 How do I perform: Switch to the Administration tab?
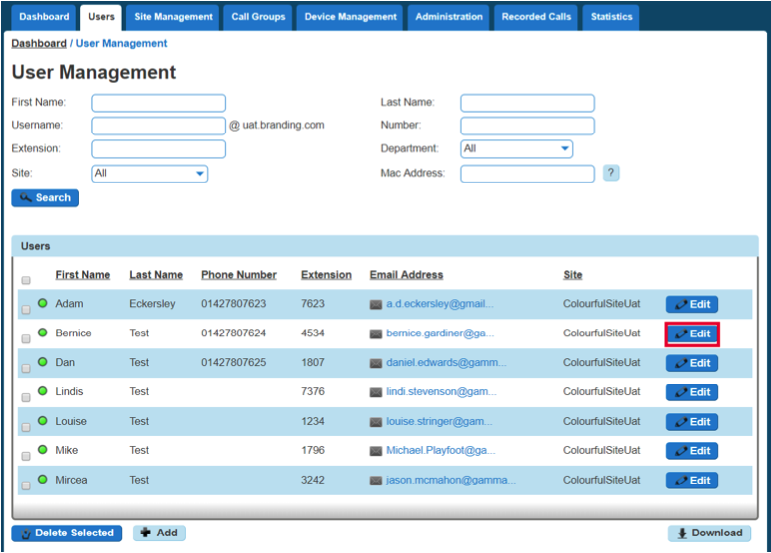click(449, 17)
